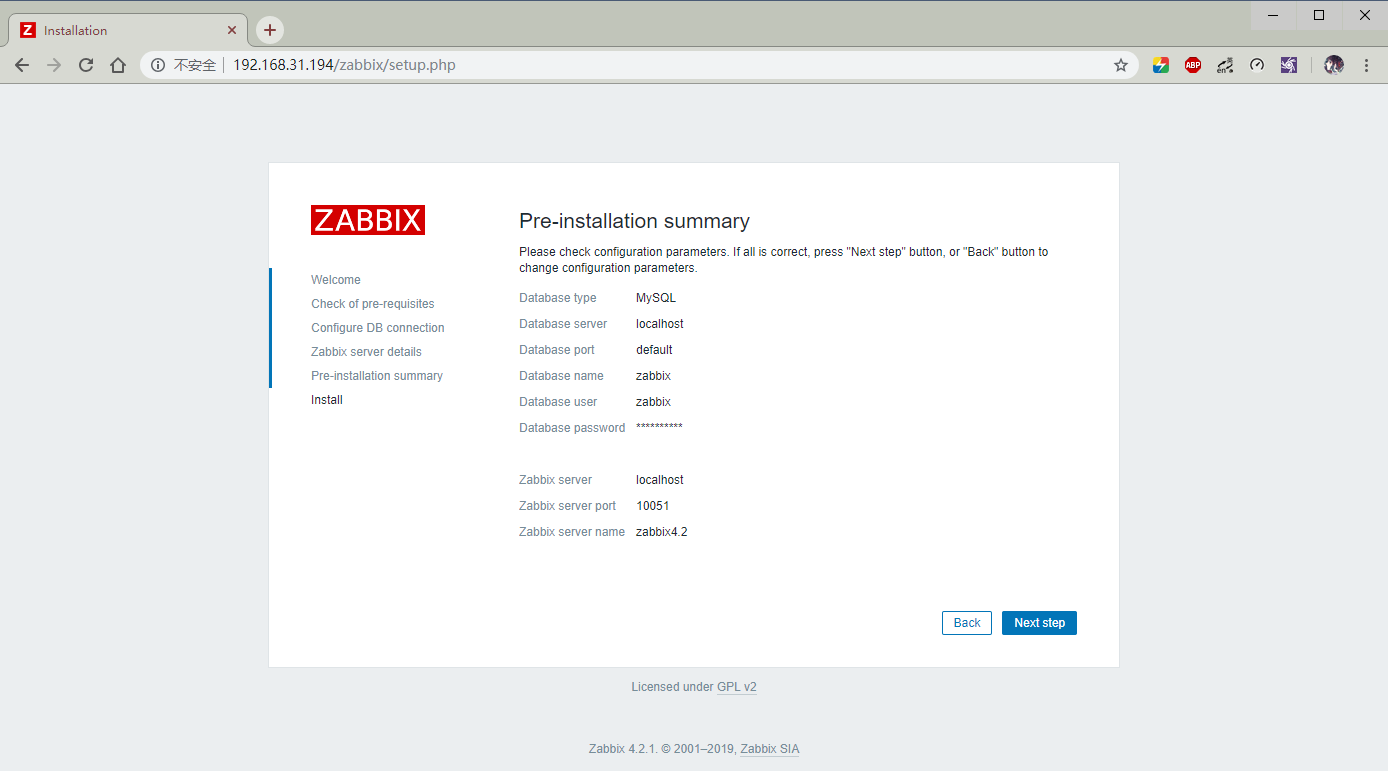Screen dimensions: 1388x771
Task: Select Welcome step in sidebar
Action: click(336, 280)
